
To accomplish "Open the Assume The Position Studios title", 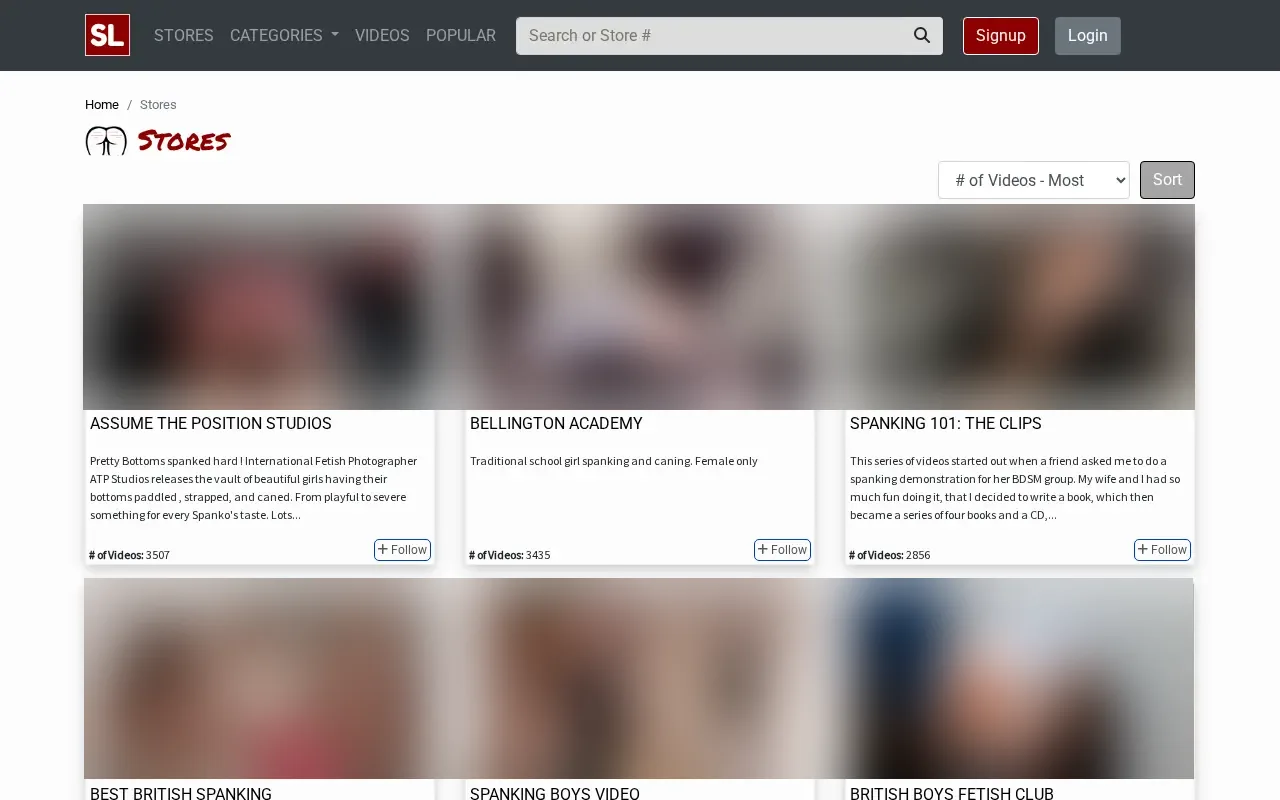I will (211, 424).
